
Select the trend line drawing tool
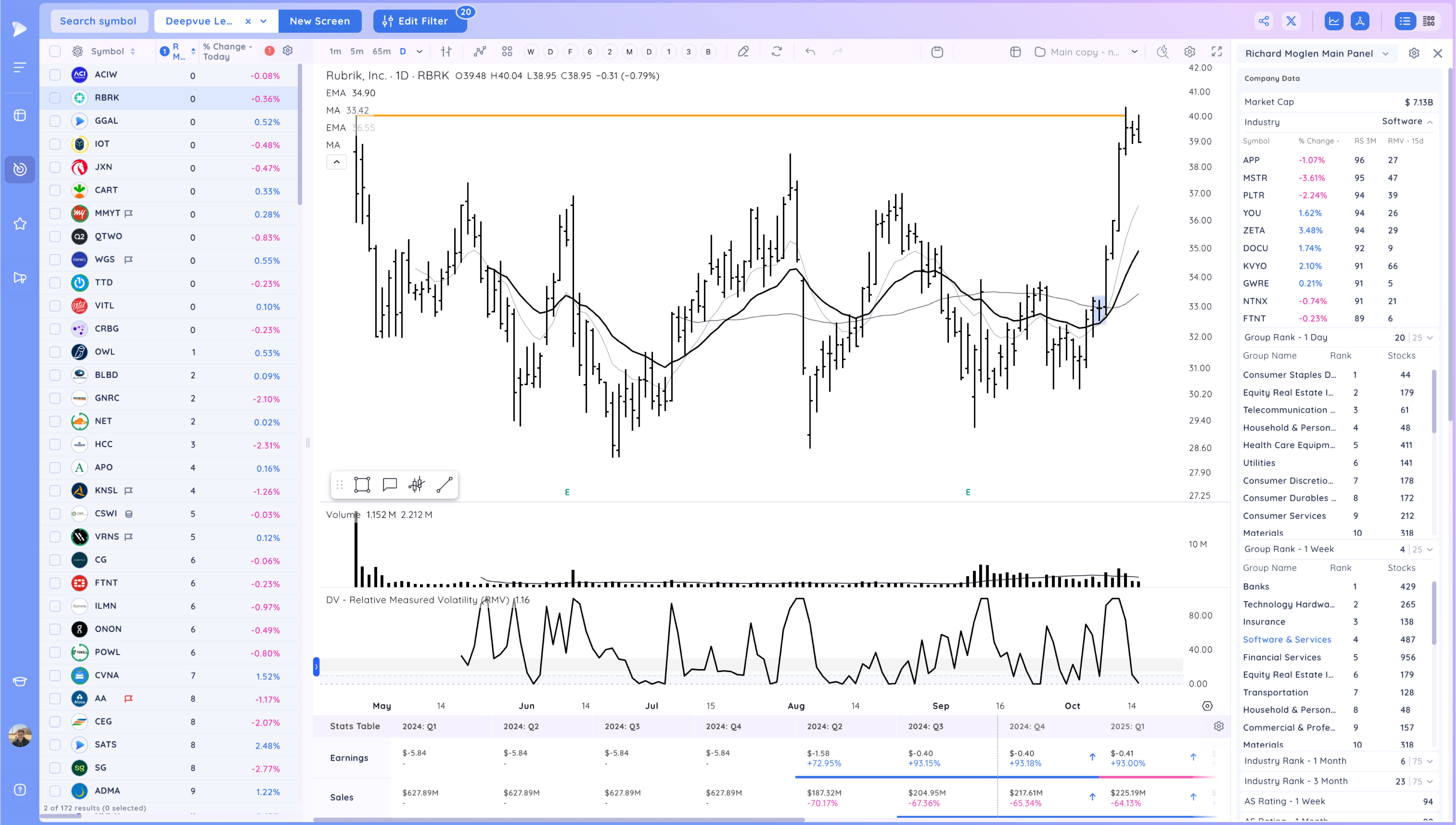point(444,485)
